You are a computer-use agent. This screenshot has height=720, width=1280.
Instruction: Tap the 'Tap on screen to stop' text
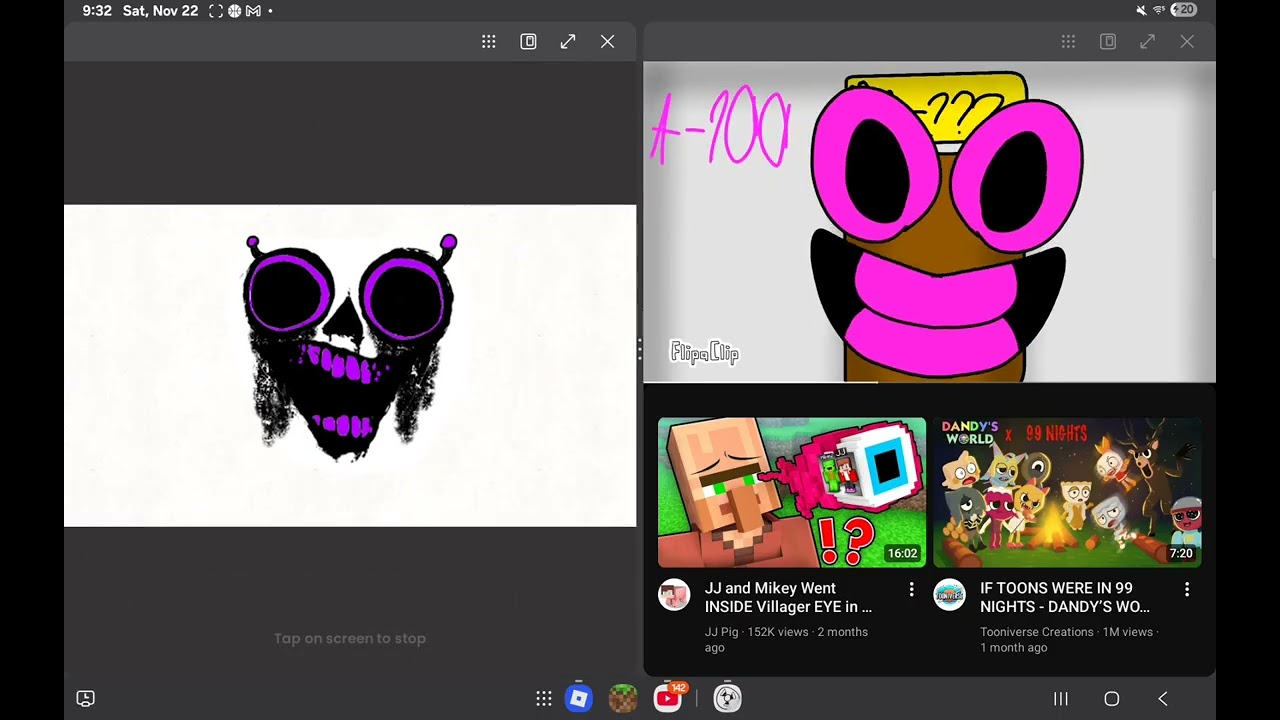350,638
